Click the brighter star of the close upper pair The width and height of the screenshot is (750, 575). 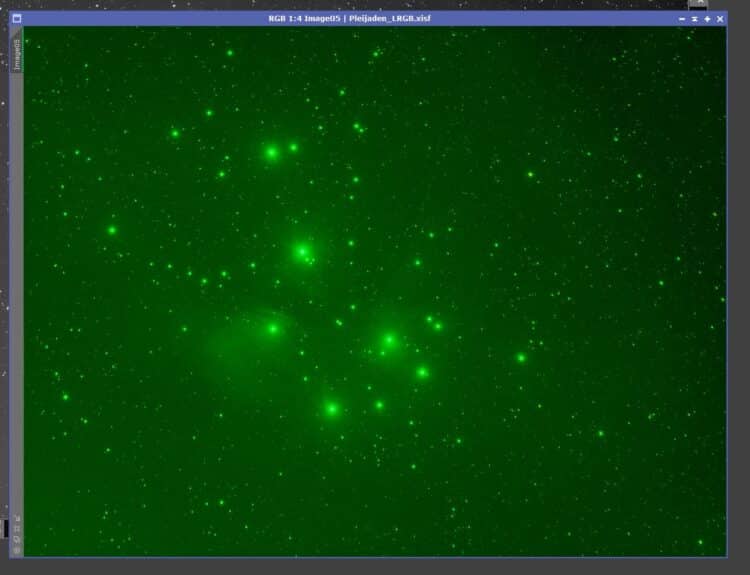coord(272,153)
